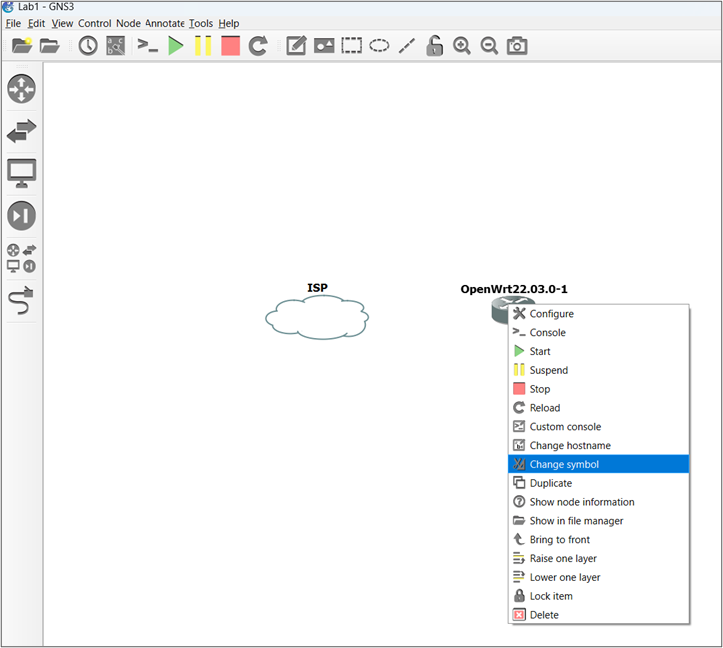Browse switches in device sidebar
Viewport: 723px width, 648px height.
(x=22, y=131)
